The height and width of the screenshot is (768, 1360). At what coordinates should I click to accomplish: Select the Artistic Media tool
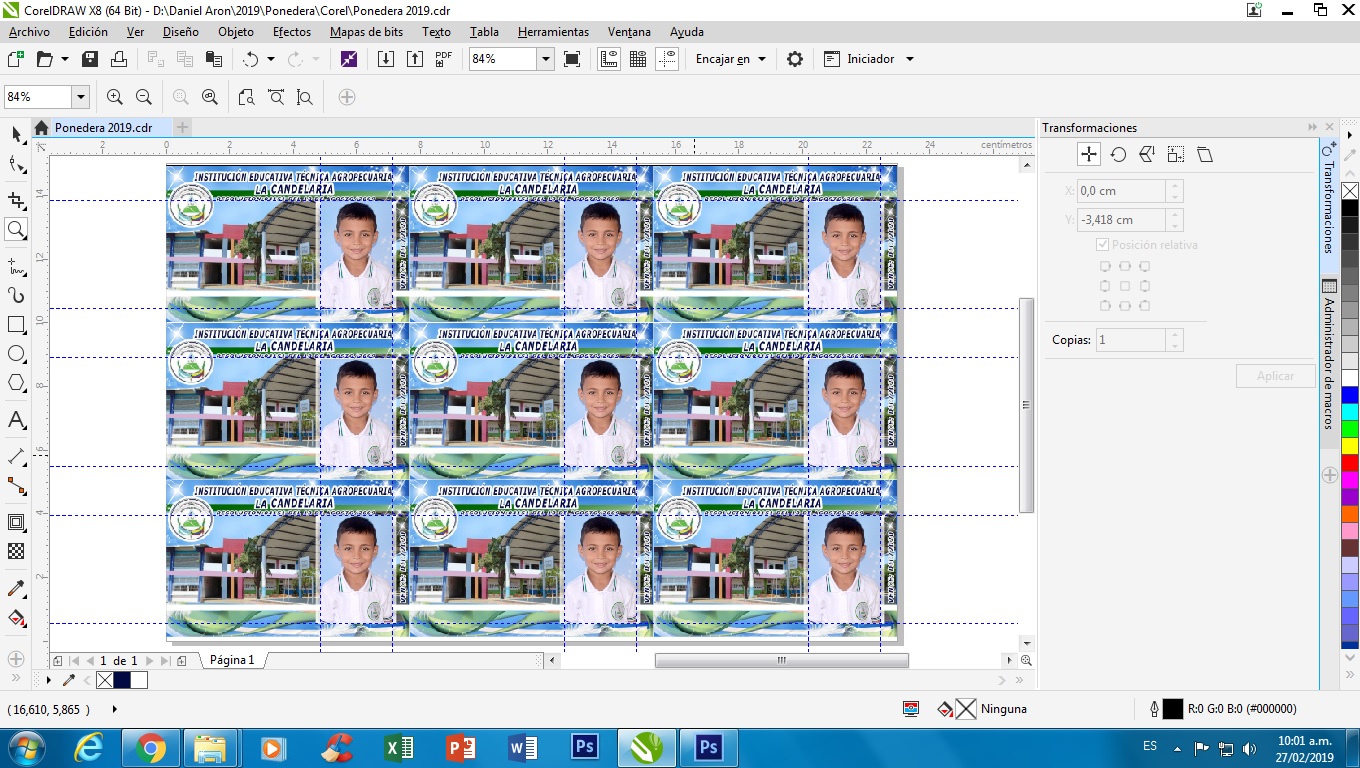click(17, 296)
